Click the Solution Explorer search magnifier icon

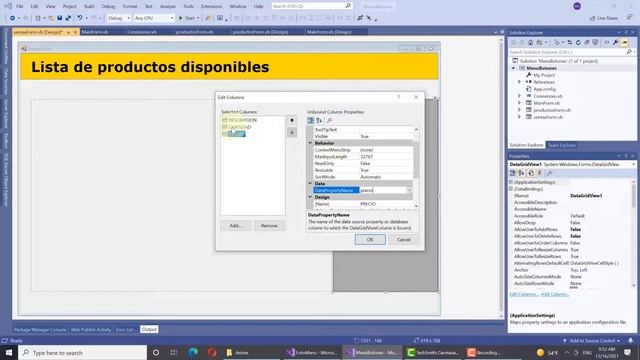(x=629, y=52)
